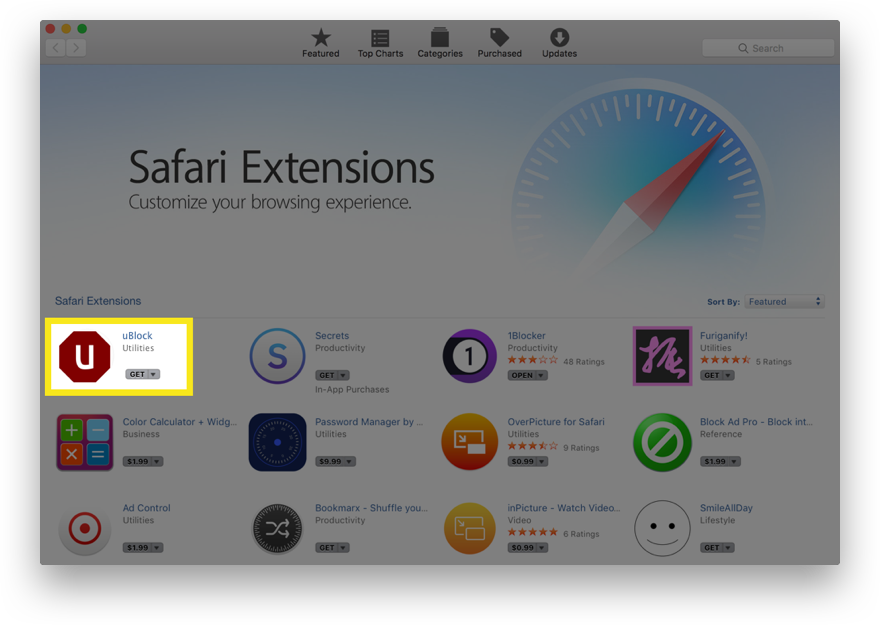The width and height of the screenshot is (880, 625).
Task: Buy Password Manager for $9.99
Action: tap(330, 462)
